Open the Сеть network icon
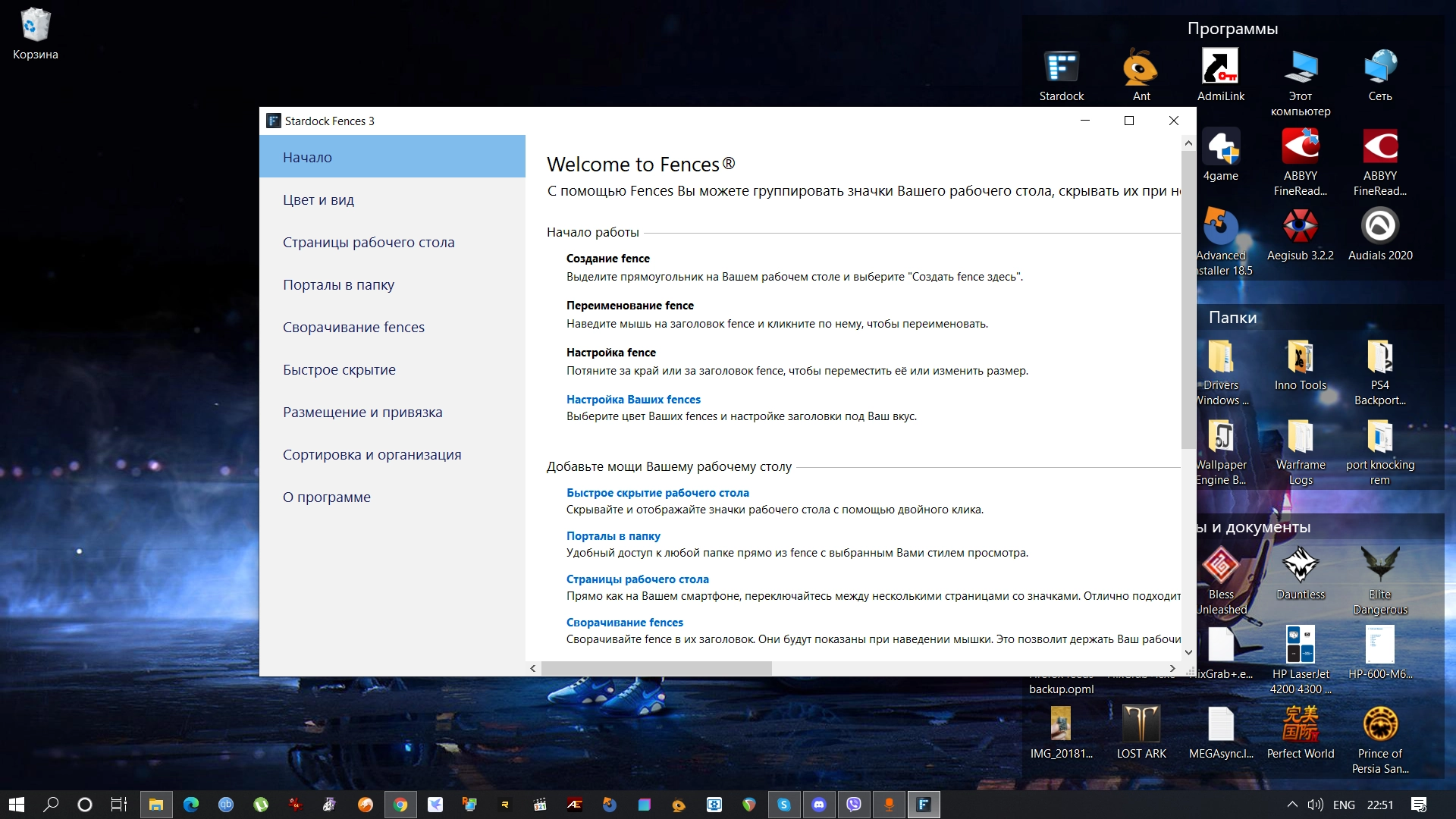 tap(1380, 75)
